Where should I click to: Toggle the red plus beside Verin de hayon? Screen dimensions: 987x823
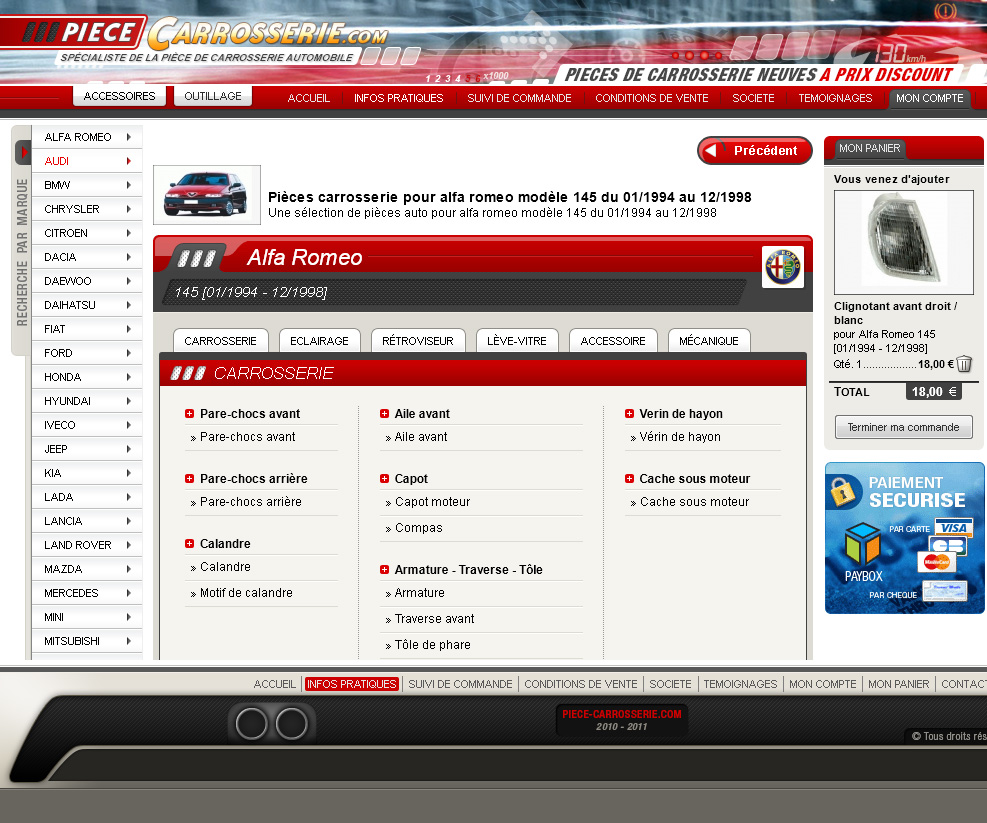coord(630,414)
